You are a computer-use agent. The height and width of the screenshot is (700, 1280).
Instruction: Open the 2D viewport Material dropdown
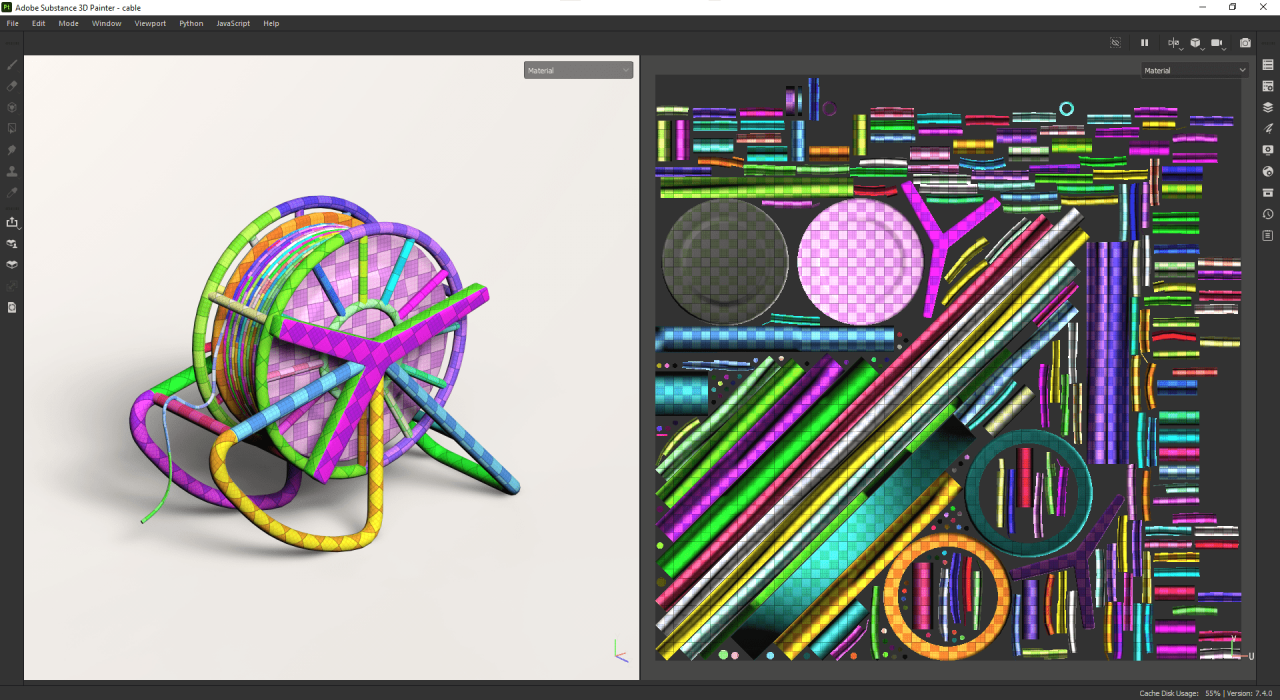(1195, 70)
